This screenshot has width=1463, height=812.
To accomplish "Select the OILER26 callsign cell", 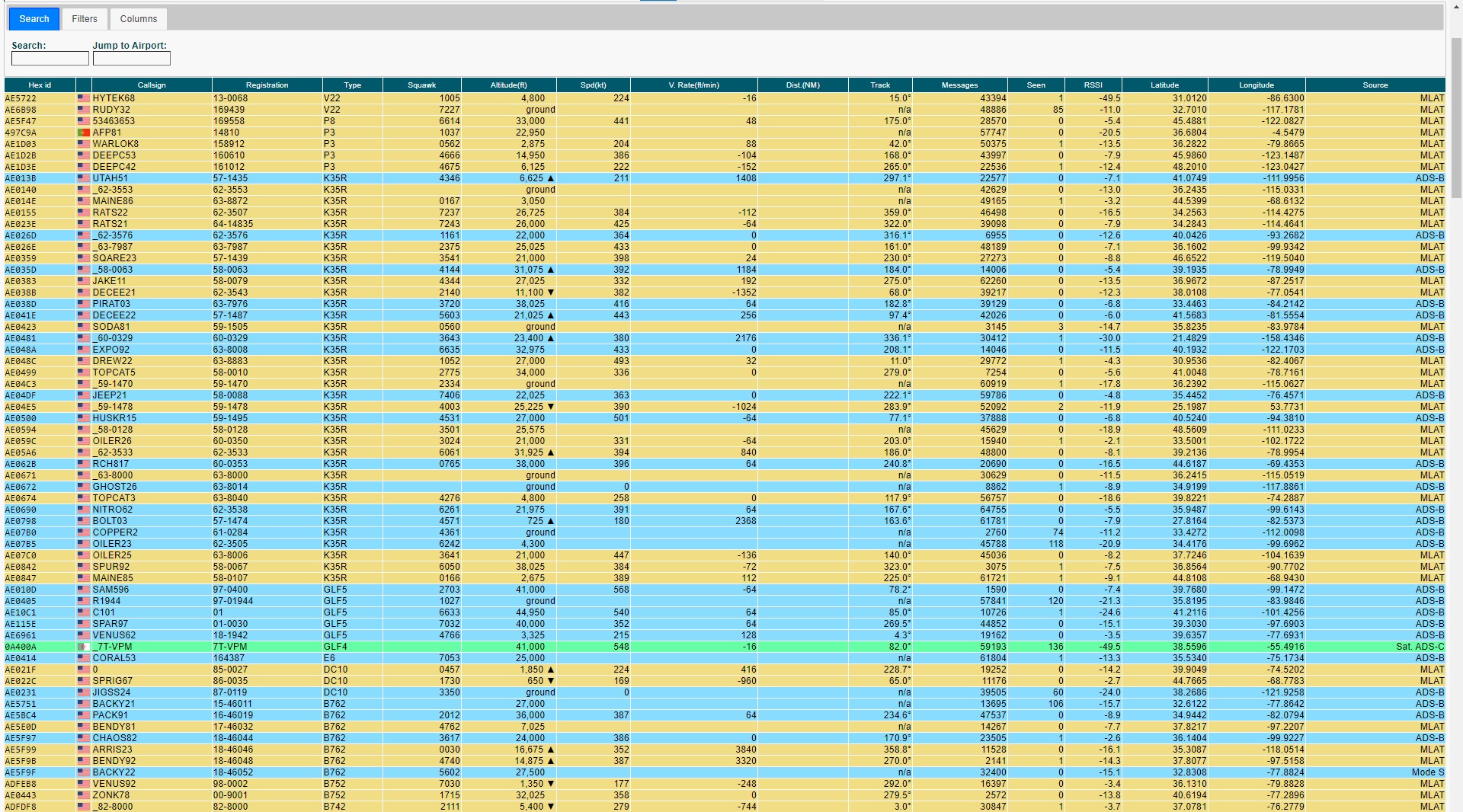I will click(x=152, y=441).
